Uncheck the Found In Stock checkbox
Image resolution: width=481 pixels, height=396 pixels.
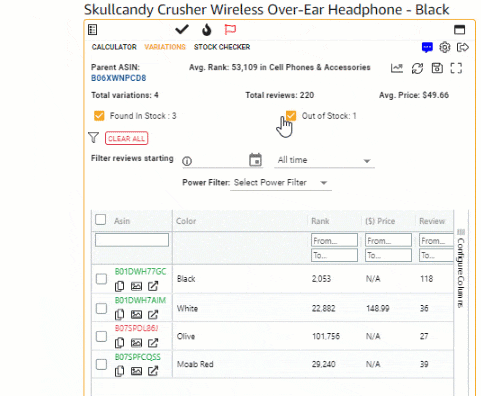tap(99, 116)
